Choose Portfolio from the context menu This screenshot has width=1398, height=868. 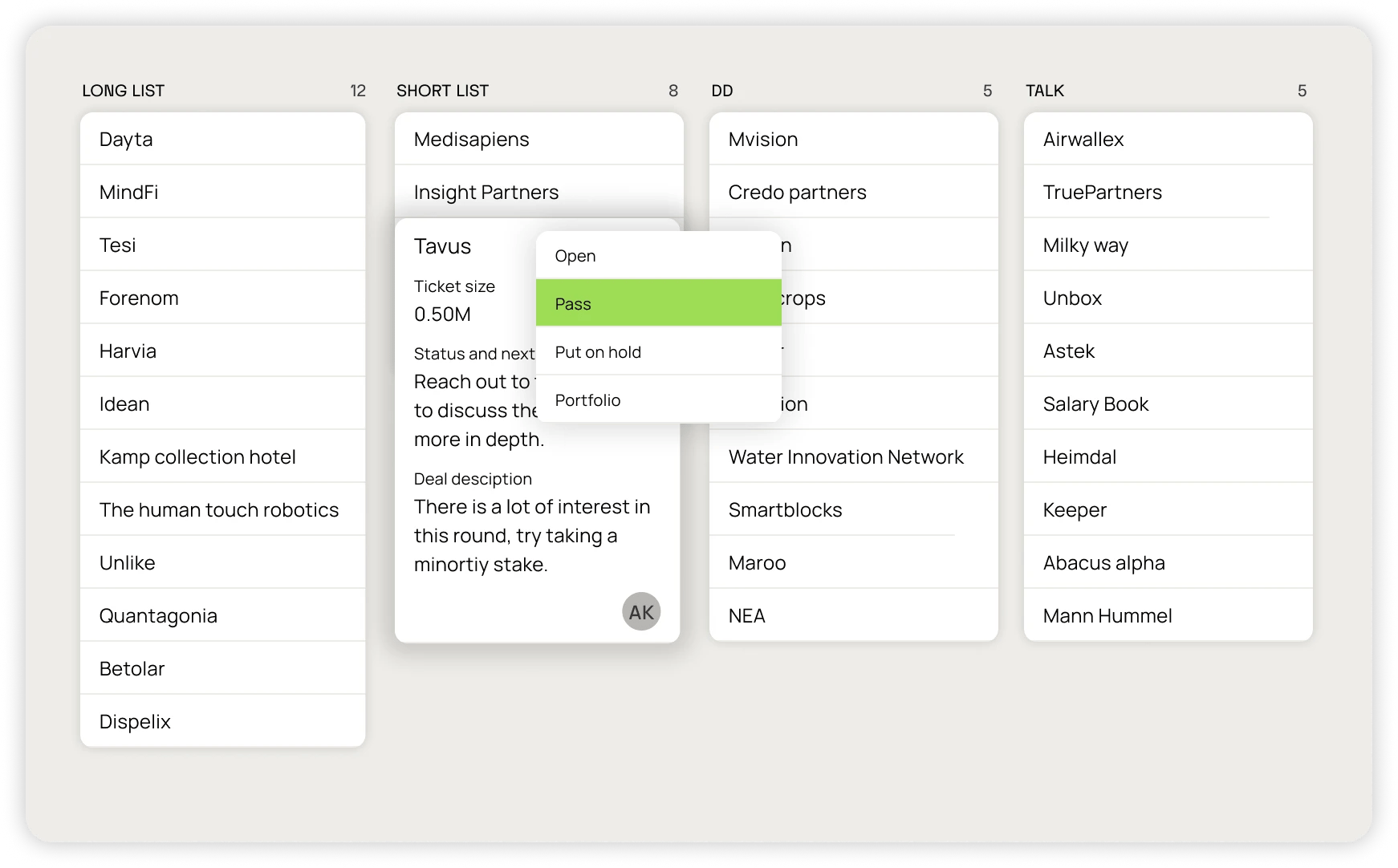pyautogui.click(x=659, y=400)
